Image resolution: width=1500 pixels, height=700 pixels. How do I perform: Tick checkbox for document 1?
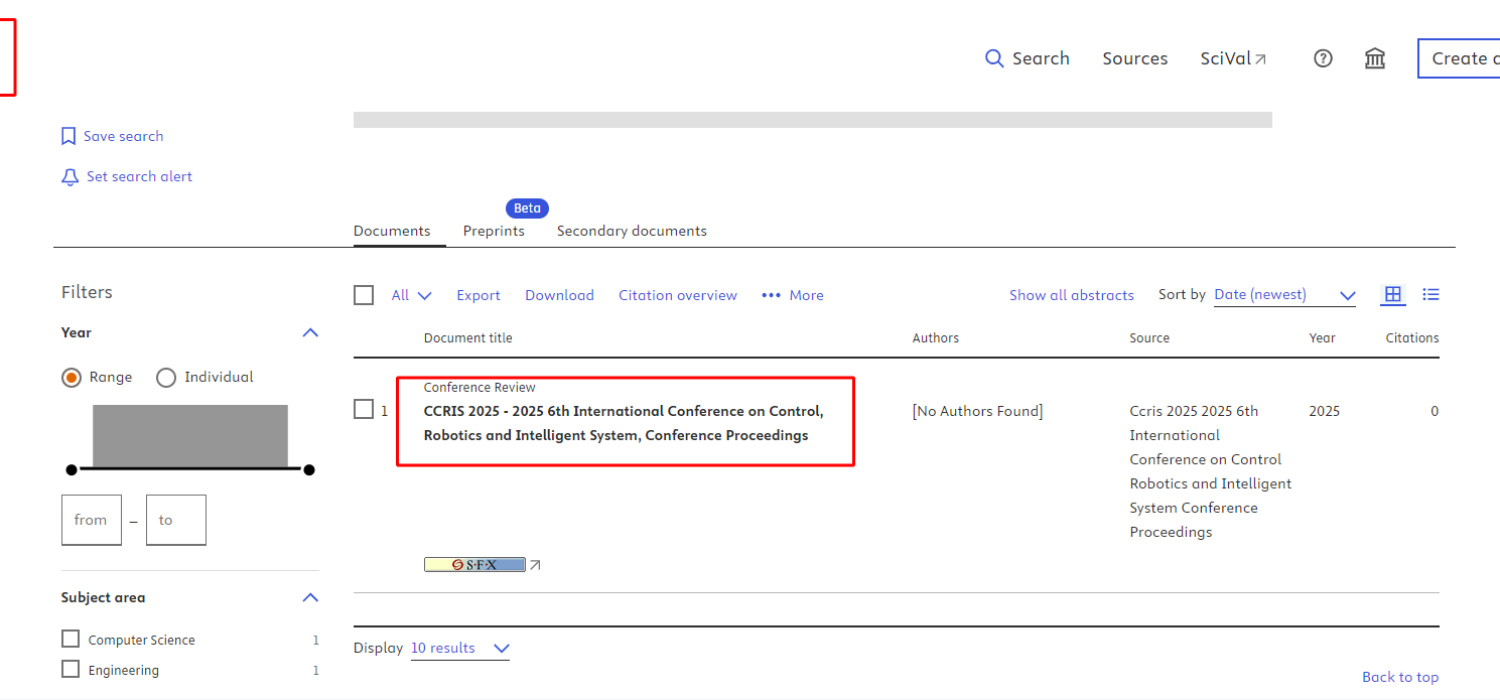(x=364, y=410)
